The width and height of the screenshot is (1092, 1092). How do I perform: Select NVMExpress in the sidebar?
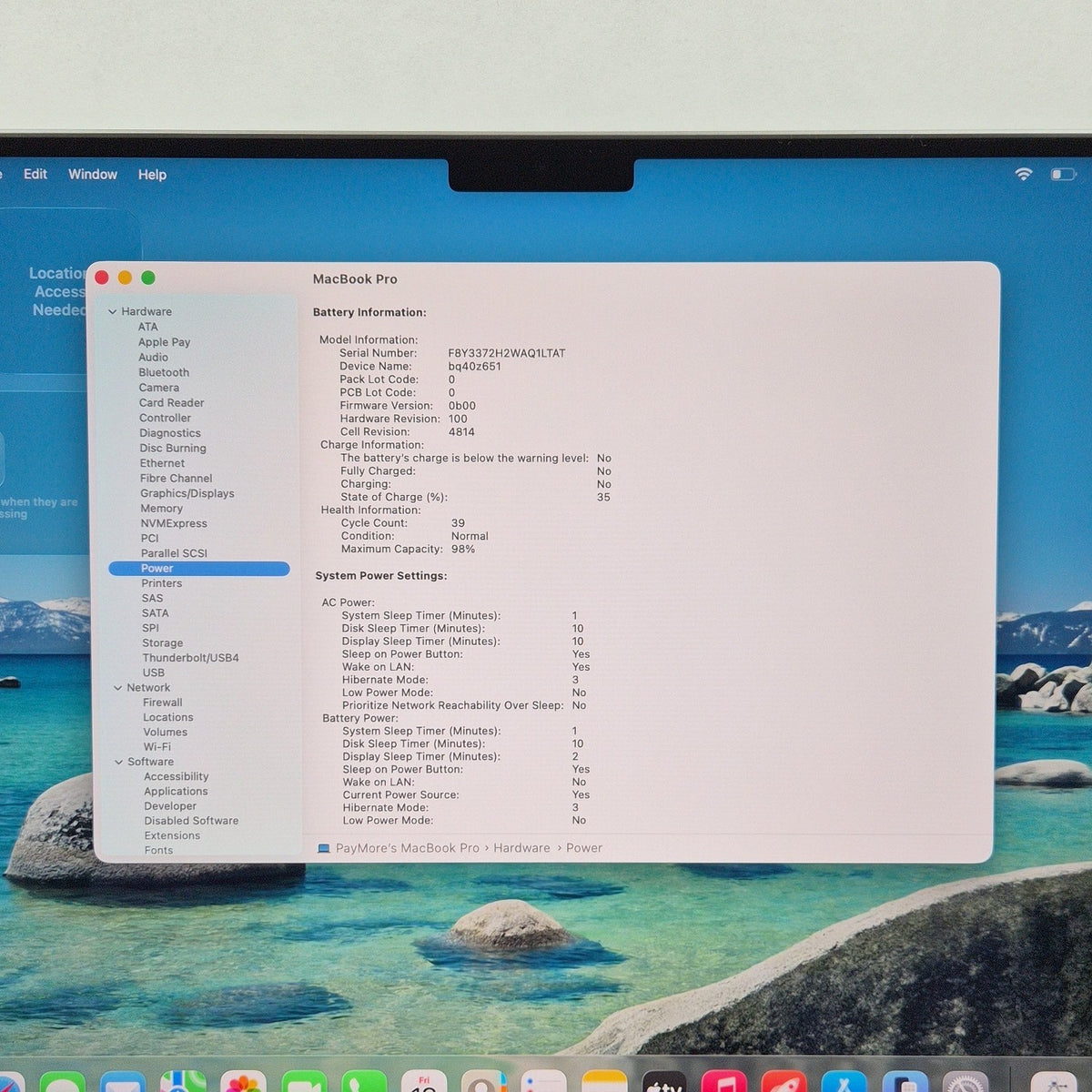pos(174,523)
